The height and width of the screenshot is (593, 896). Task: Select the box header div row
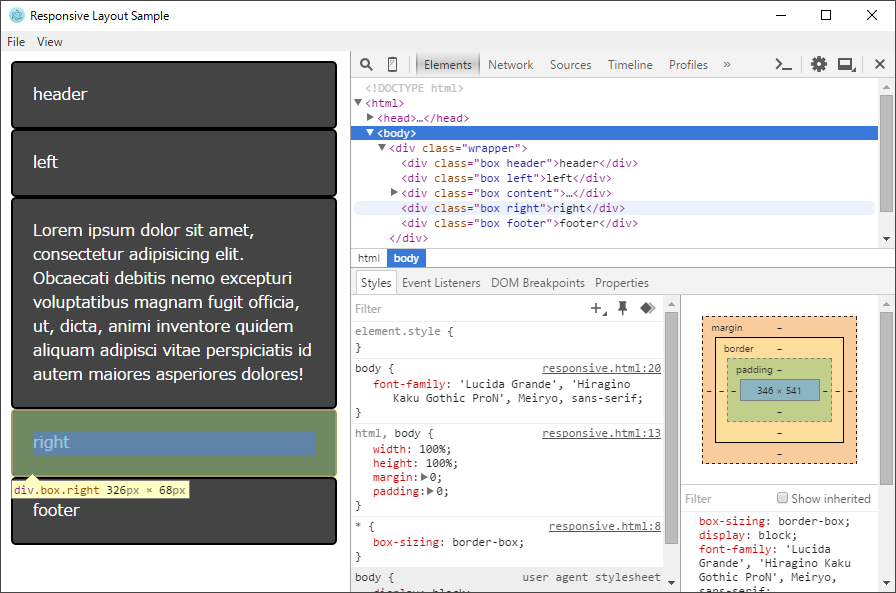pyautogui.click(x=519, y=163)
